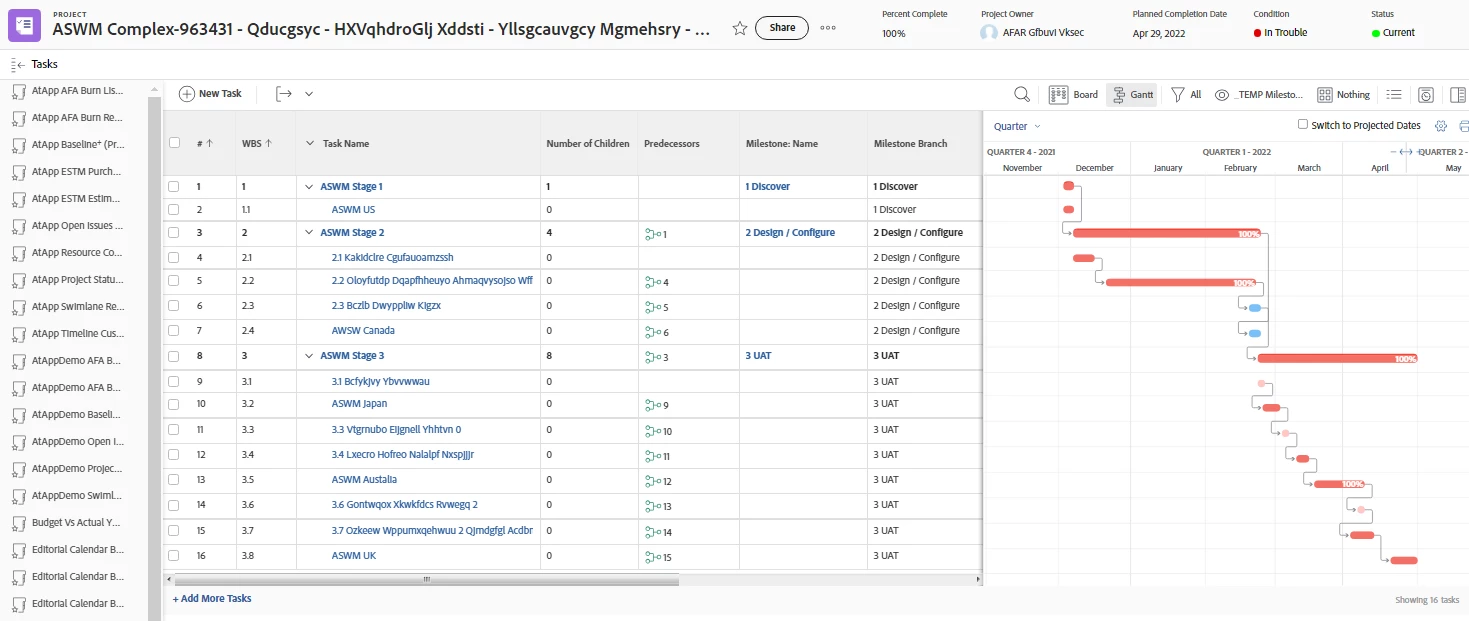Open the view eye icon
The width and height of the screenshot is (1469, 621).
[1221, 95]
